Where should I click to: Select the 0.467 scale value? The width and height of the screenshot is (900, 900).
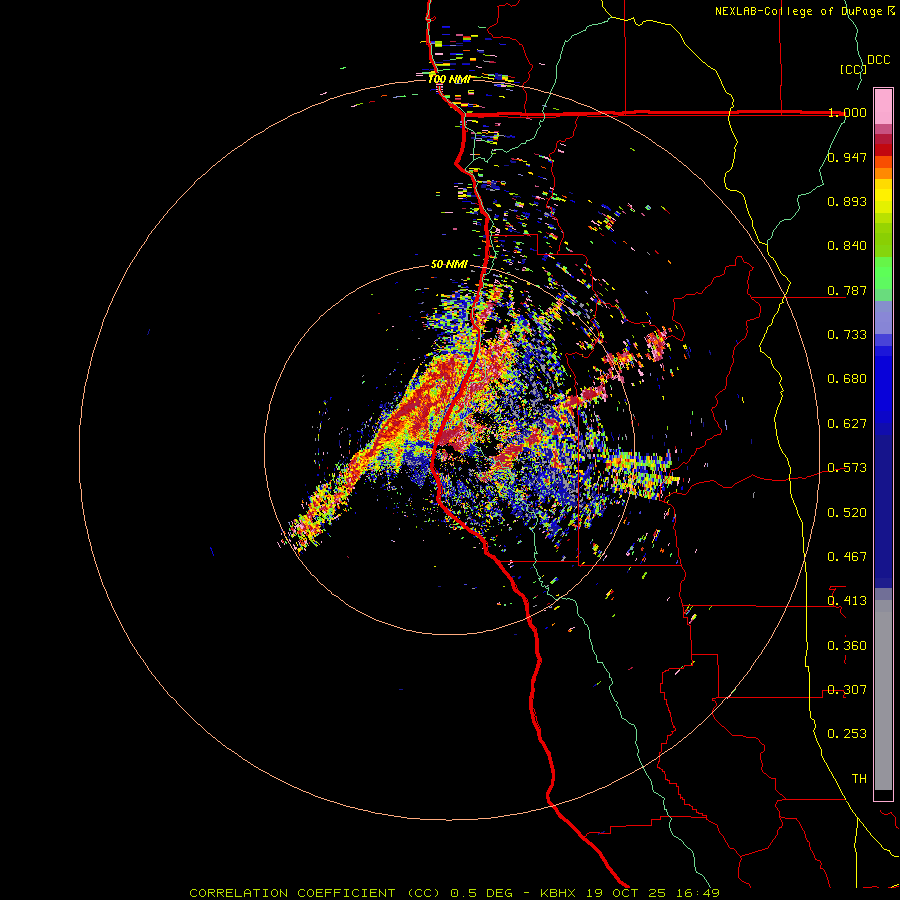(847, 557)
